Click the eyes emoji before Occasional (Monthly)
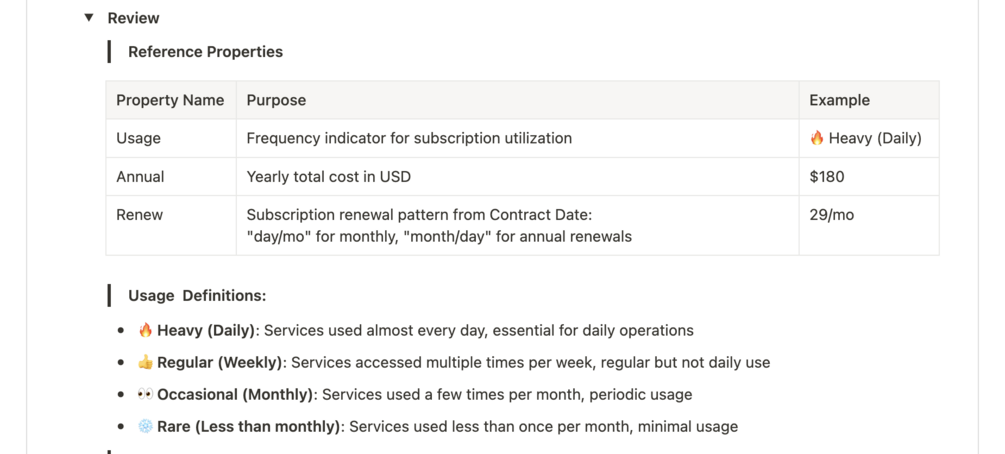 [145, 394]
